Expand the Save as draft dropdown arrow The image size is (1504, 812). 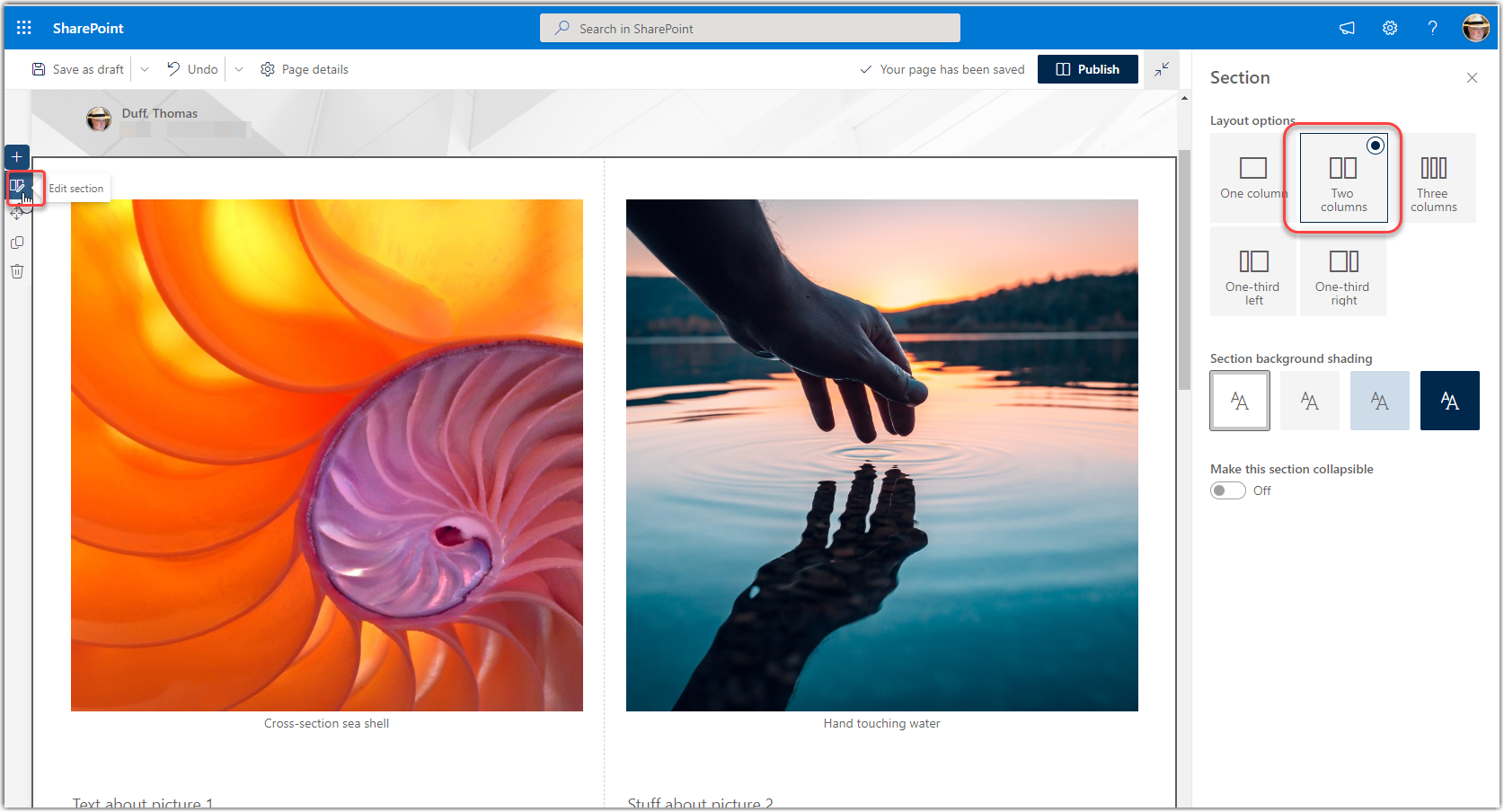pos(145,69)
